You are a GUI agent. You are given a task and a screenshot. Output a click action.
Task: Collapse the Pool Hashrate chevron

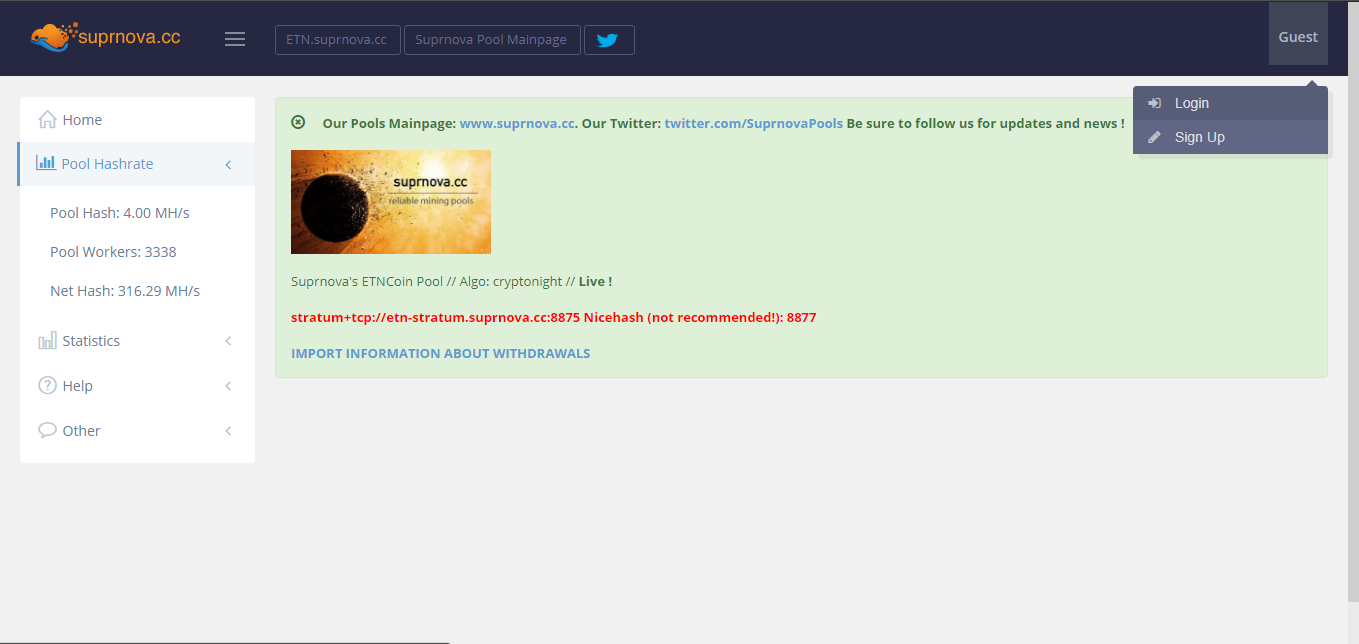[x=228, y=164]
